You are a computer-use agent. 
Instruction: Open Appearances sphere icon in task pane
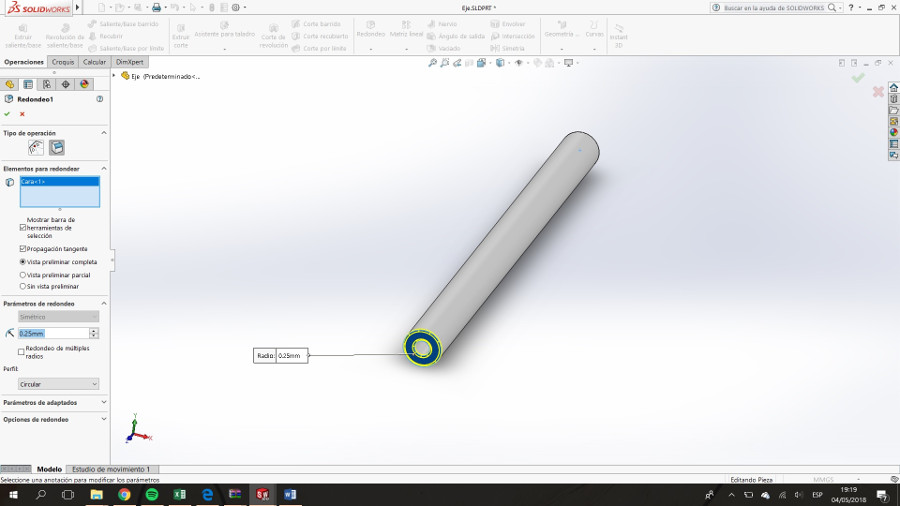(x=894, y=133)
